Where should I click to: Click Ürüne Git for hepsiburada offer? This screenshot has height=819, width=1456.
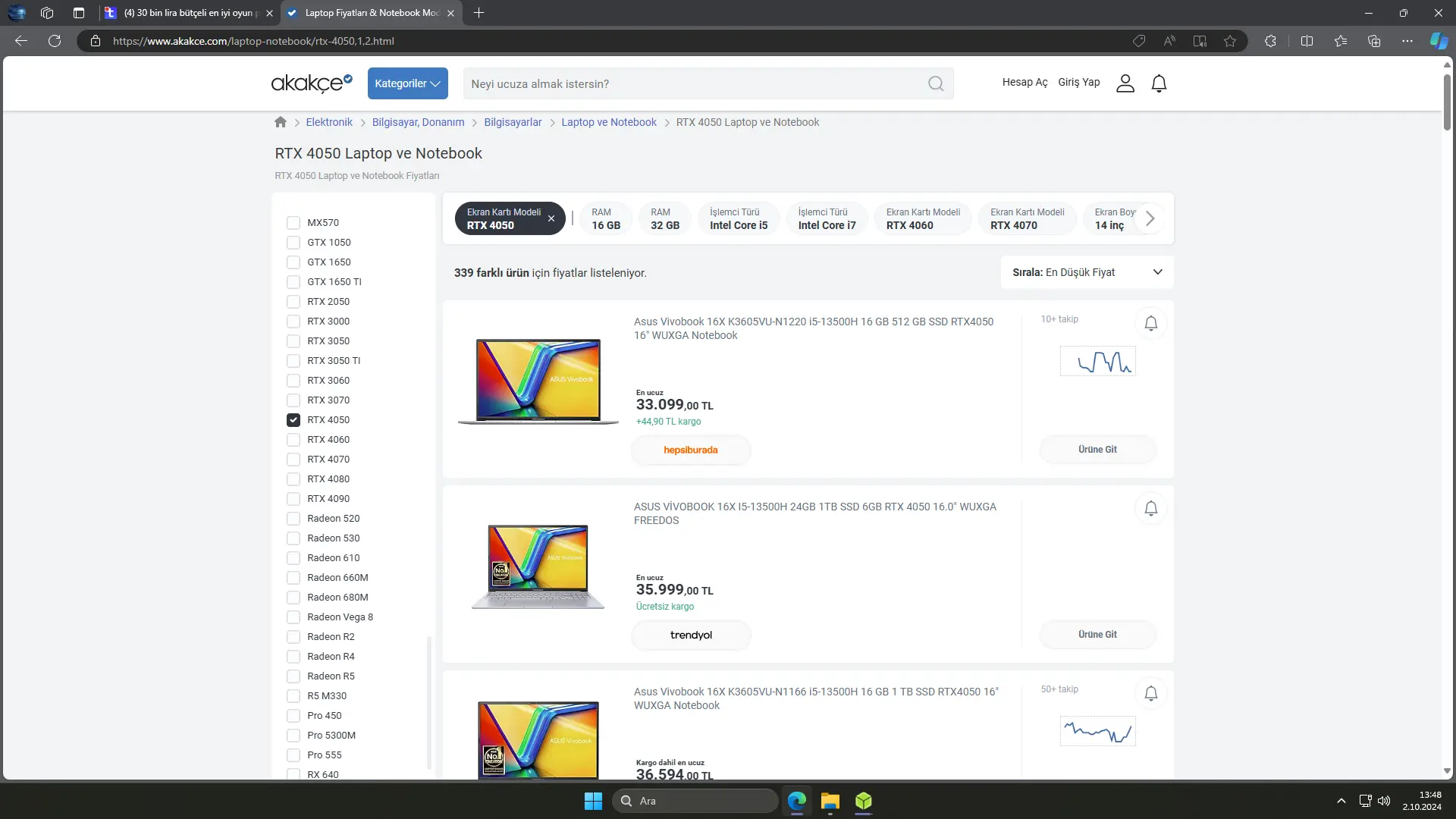pyautogui.click(x=1097, y=450)
